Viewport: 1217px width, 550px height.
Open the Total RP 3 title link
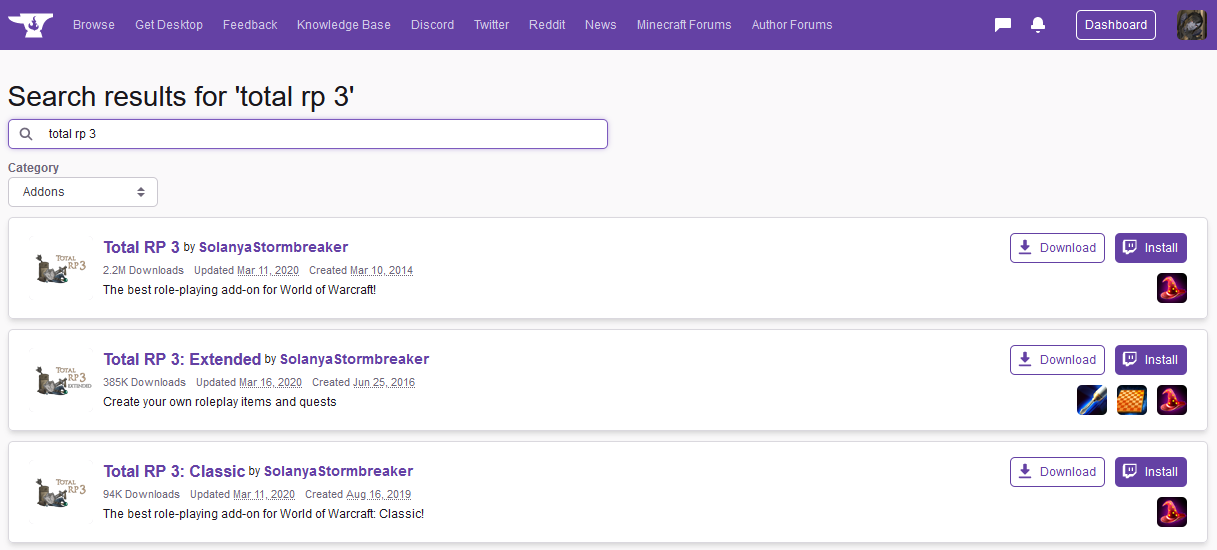point(141,247)
